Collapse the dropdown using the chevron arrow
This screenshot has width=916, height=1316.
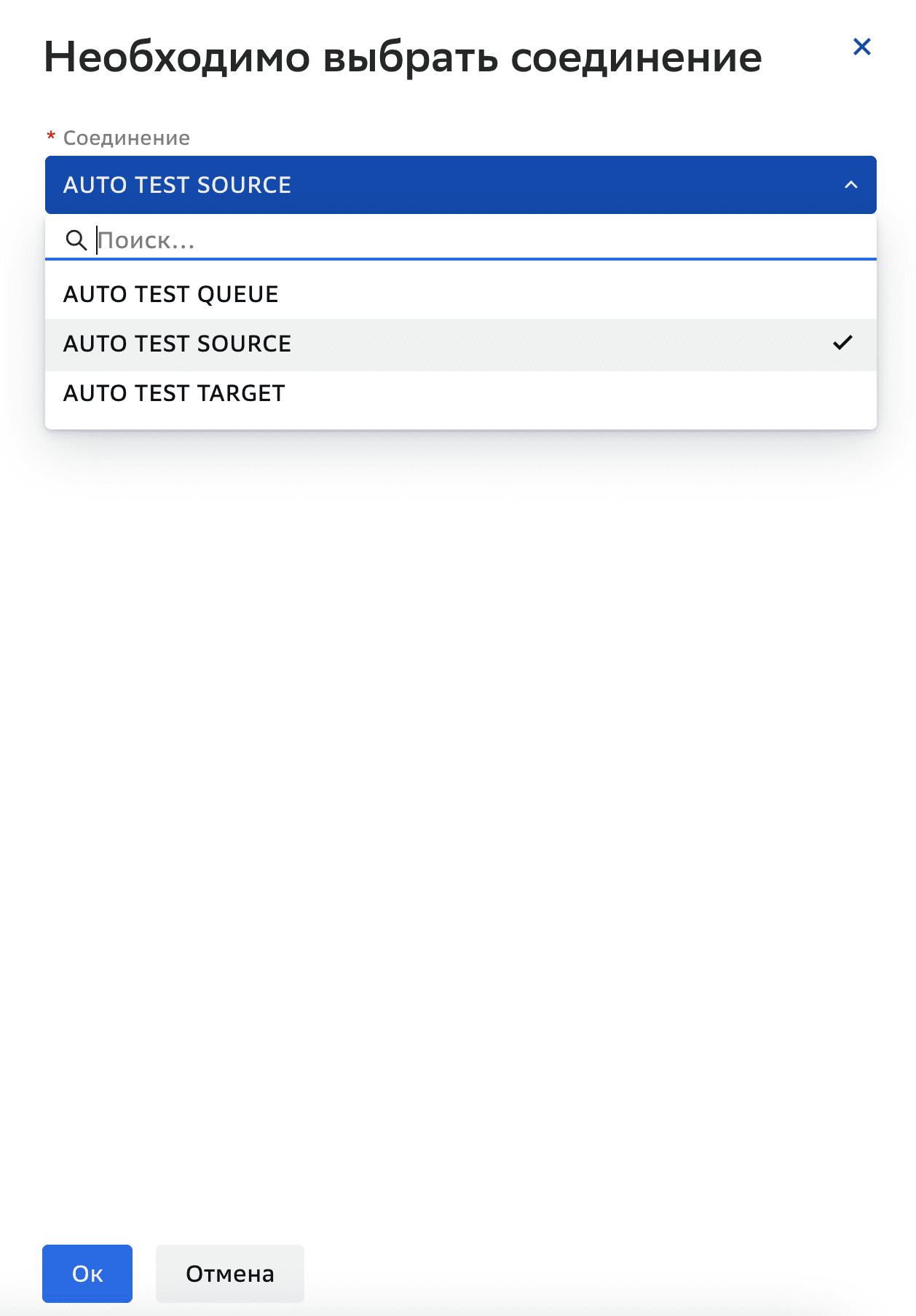(x=850, y=185)
